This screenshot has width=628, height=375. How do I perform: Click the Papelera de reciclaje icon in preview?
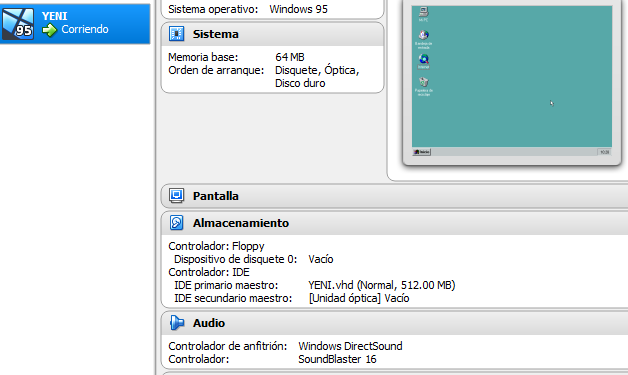pos(423,87)
